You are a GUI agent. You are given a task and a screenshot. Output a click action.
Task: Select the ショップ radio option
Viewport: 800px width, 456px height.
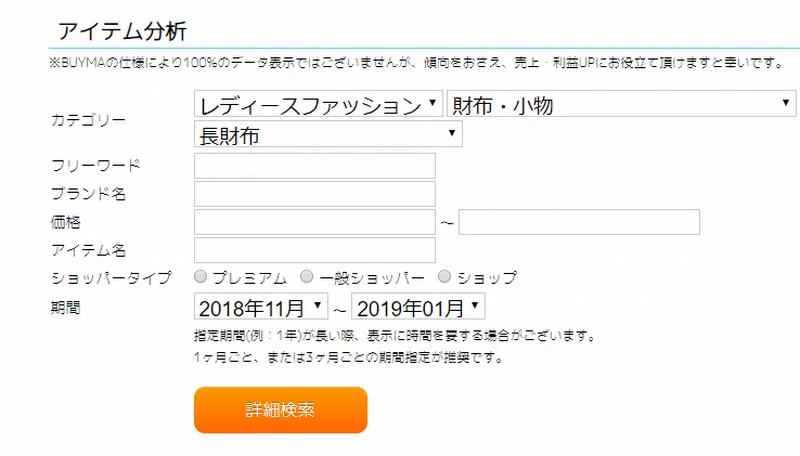click(x=445, y=277)
